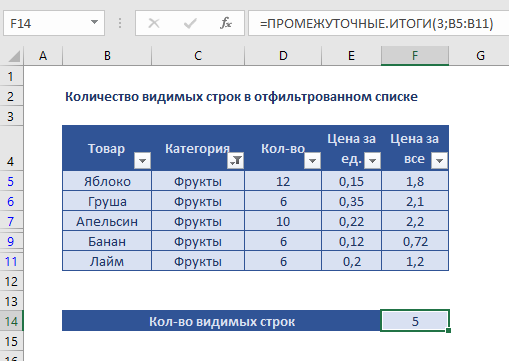Select column B header
The height and width of the screenshot is (361, 509).
107,56
